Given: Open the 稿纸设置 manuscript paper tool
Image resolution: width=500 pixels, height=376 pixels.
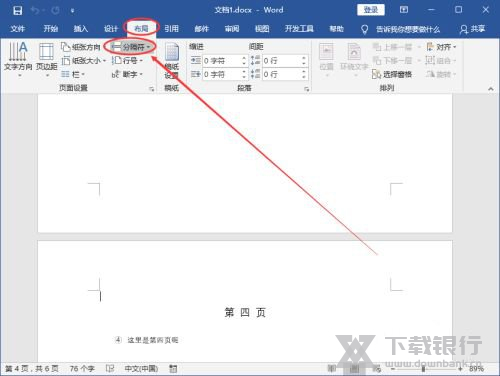Looking at the screenshot, I should (x=172, y=61).
